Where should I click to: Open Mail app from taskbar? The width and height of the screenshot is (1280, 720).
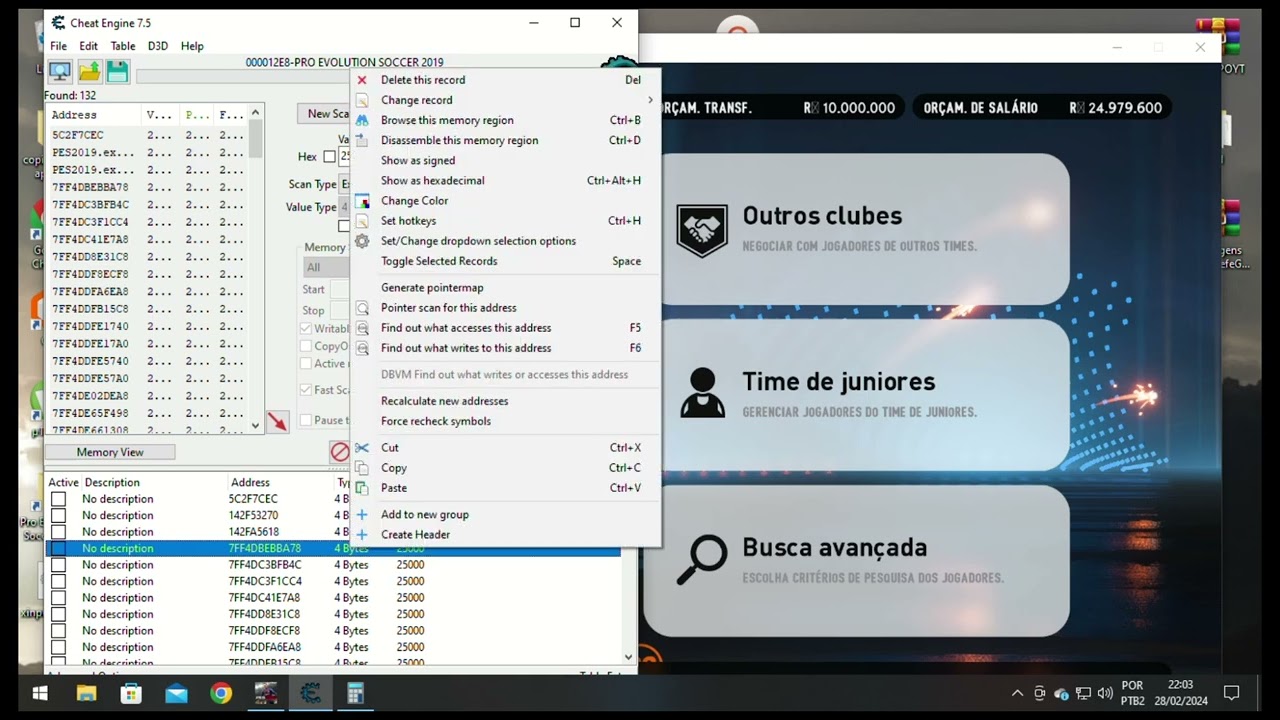176,693
